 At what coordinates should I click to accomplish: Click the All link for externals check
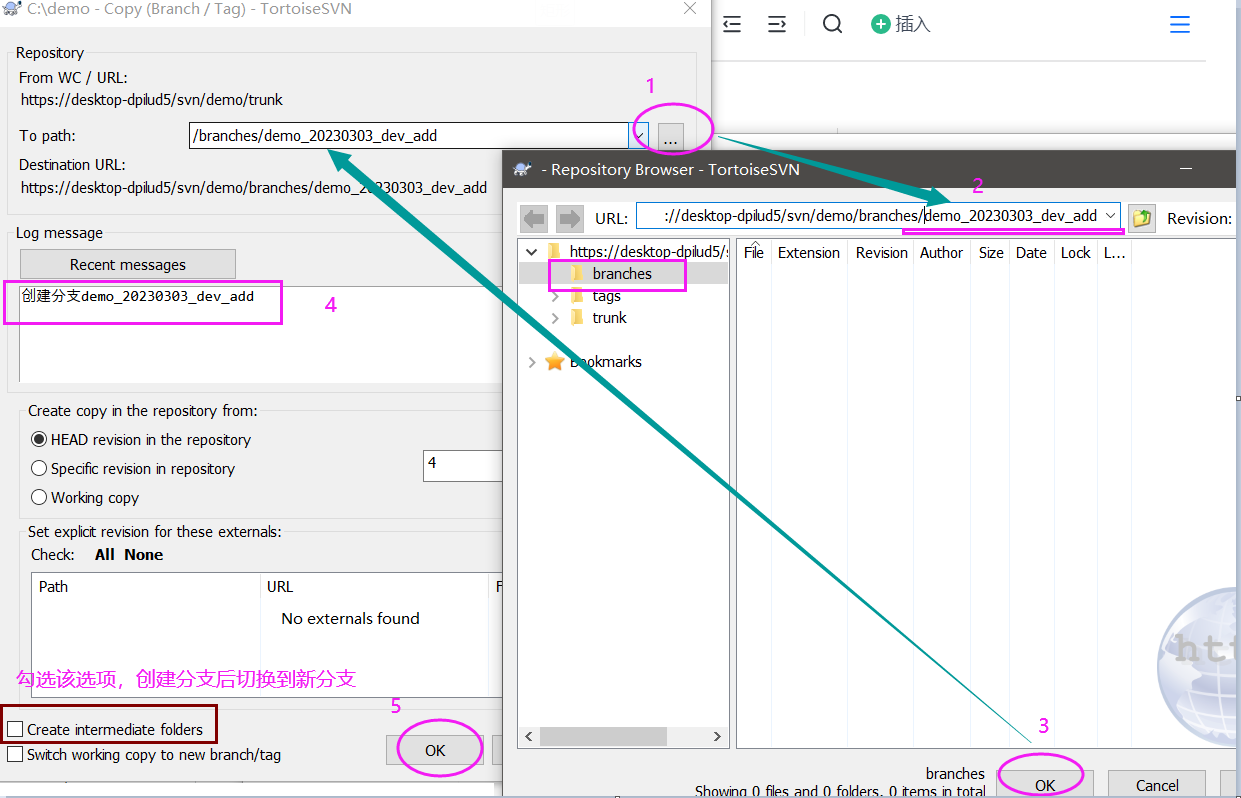pos(105,555)
